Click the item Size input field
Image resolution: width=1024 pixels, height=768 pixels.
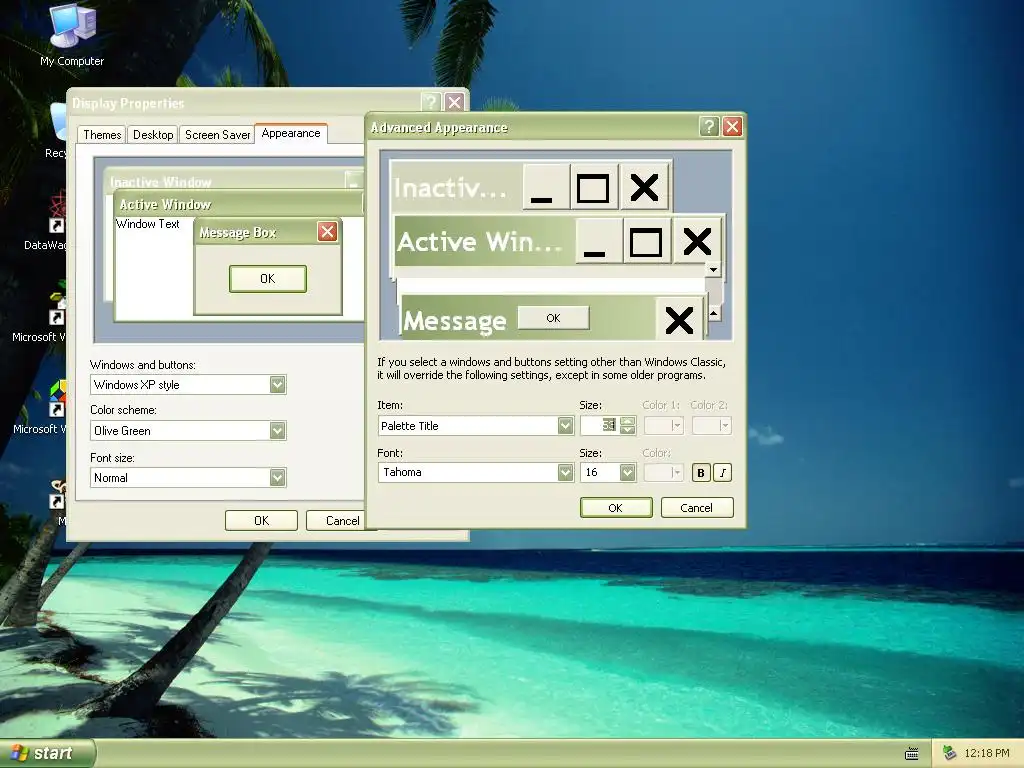[600, 426]
